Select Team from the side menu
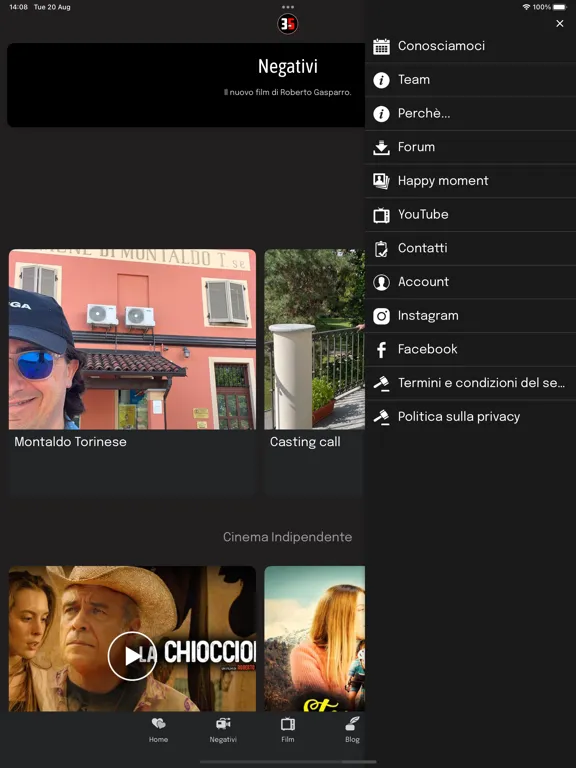576x768 pixels. pyautogui.click(x=470, y=80)
